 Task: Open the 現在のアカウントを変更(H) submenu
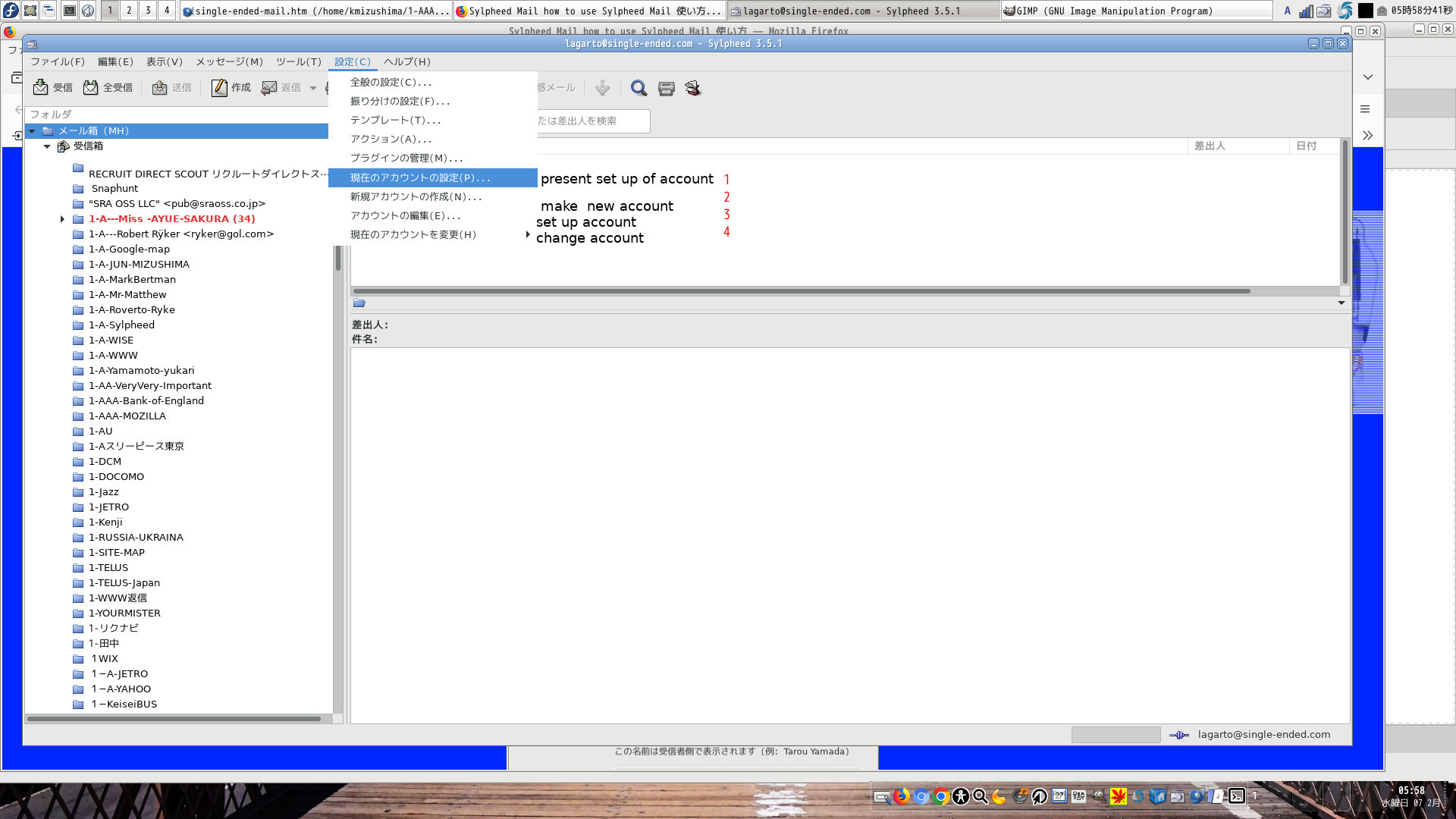pyautogui.click(x=413, y=234)
